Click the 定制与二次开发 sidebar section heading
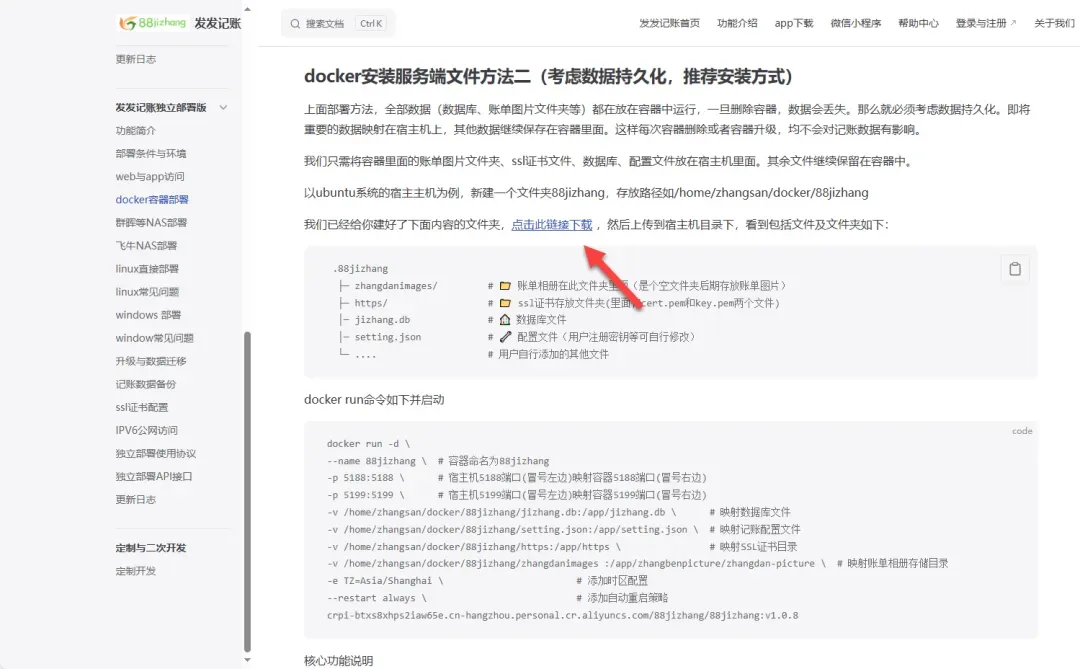Viewport: 1080px width, 669px height. [x=151, y=548]
